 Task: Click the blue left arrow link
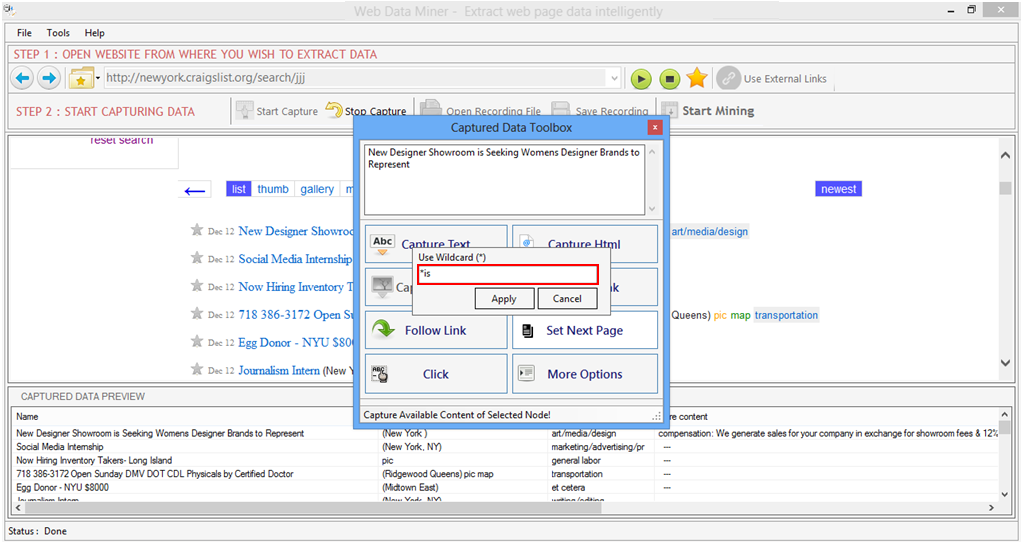[x=194, y=190]
